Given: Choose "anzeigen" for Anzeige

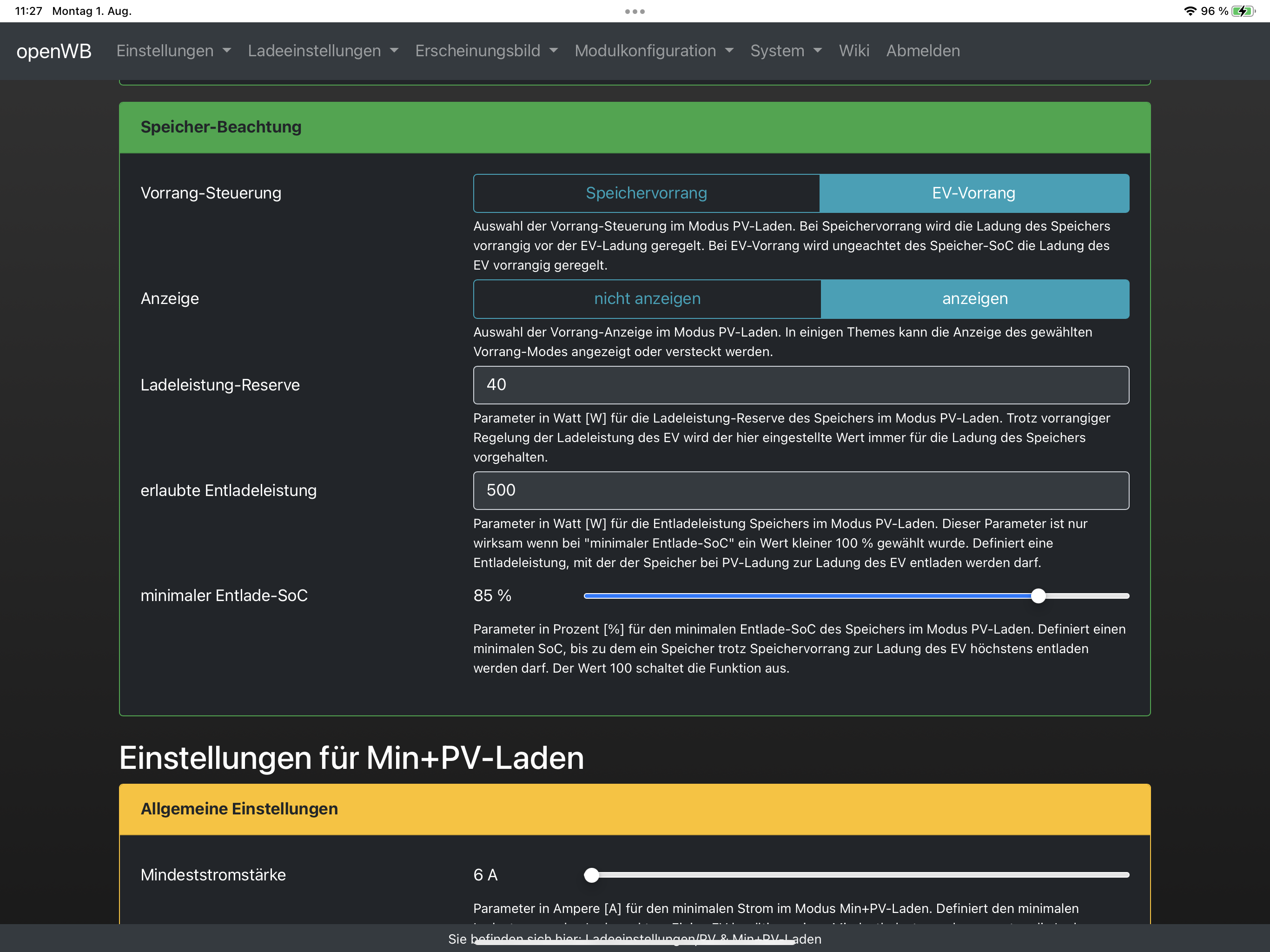Looking at the screenshot, I should coord(974,299).
